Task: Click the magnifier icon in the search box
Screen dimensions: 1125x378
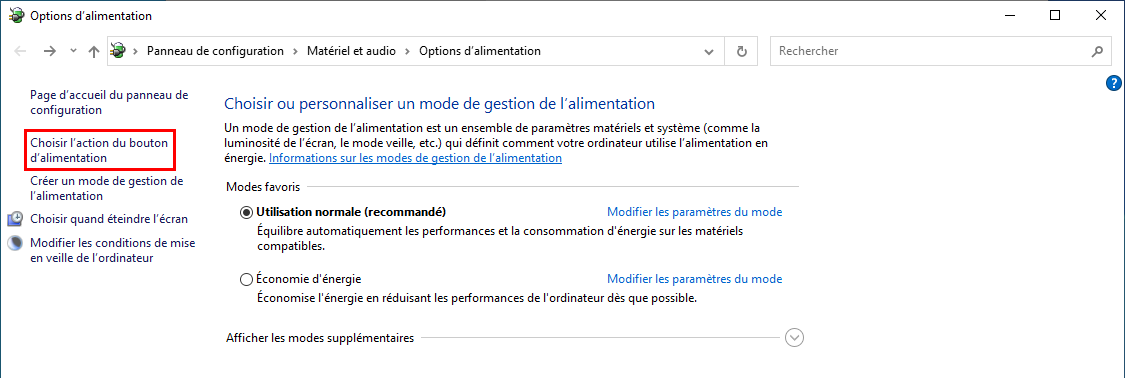Action: 1096,52
